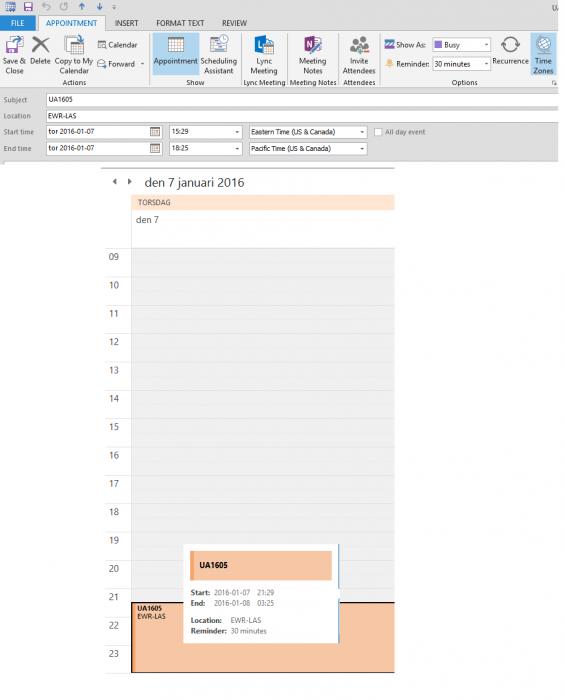Click the Subject field containing UA1605
This screenshot has height=700, width=565.
(302, 100)
